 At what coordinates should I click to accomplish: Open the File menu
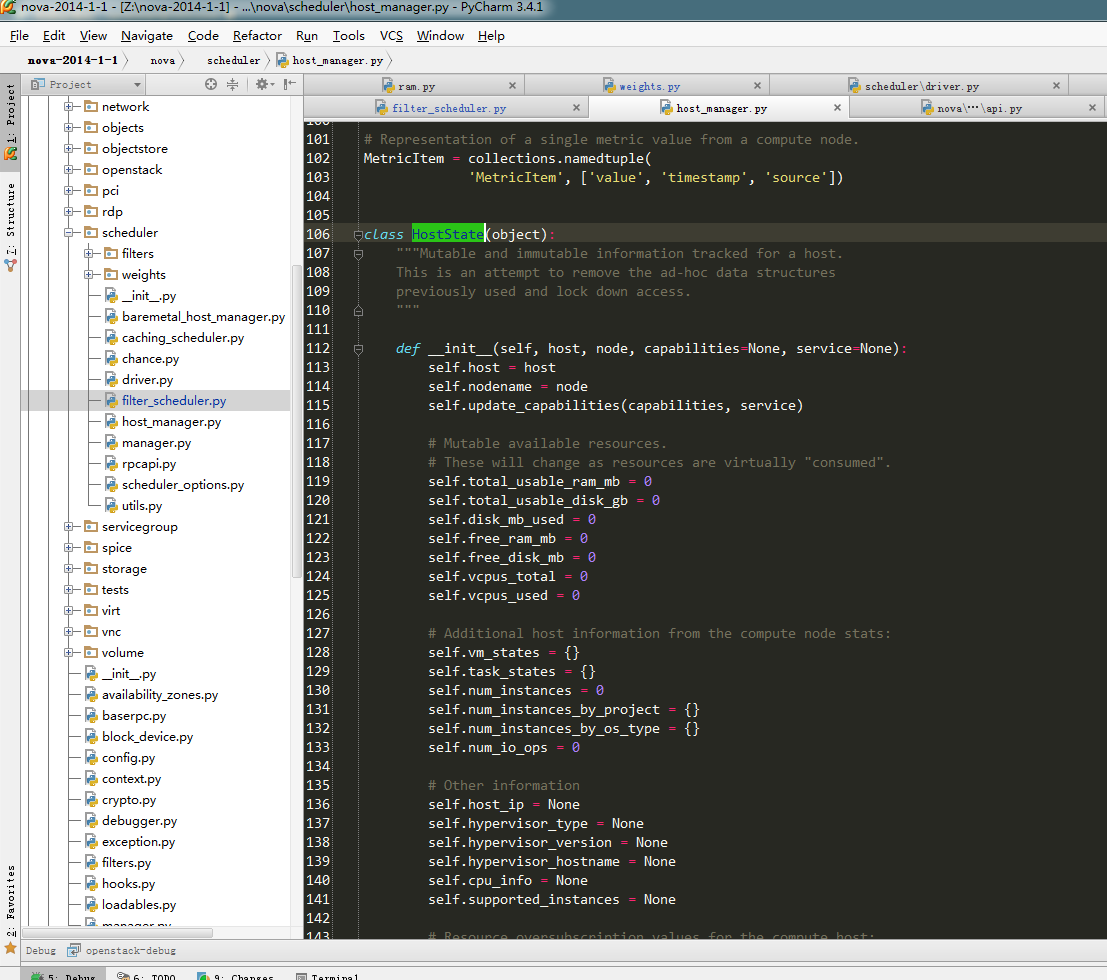(x=19, y=35)
